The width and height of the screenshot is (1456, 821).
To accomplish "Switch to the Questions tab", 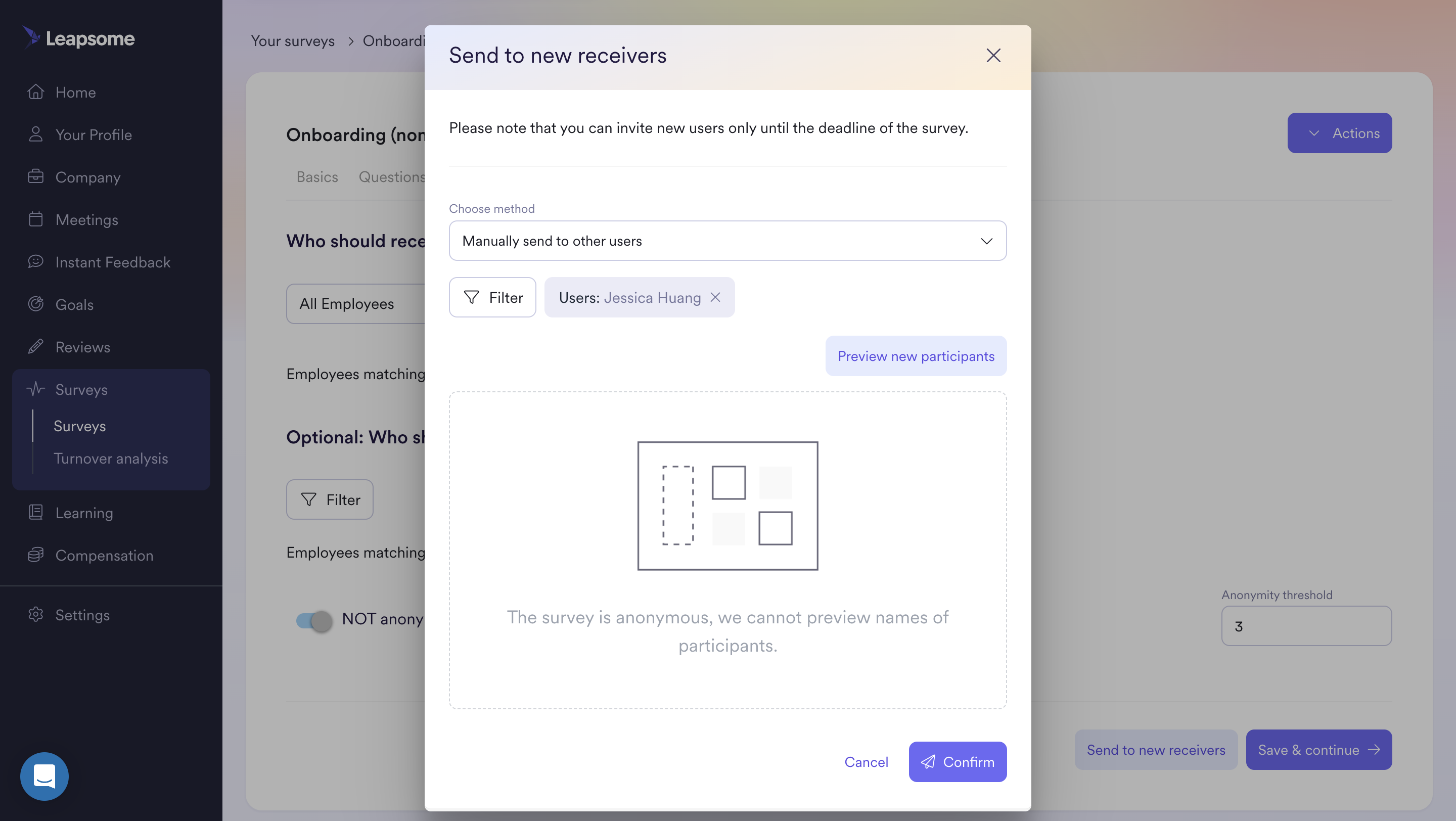I will (392, 177).
